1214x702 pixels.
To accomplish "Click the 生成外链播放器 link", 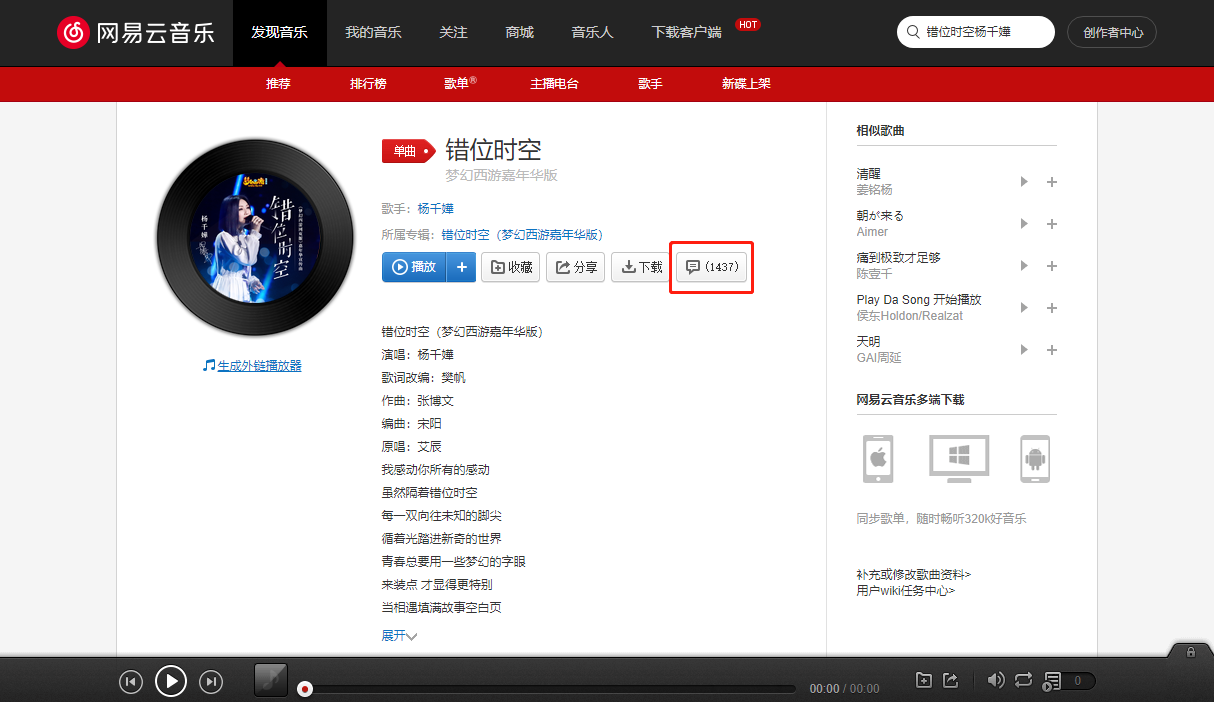I will click(252, 366).
